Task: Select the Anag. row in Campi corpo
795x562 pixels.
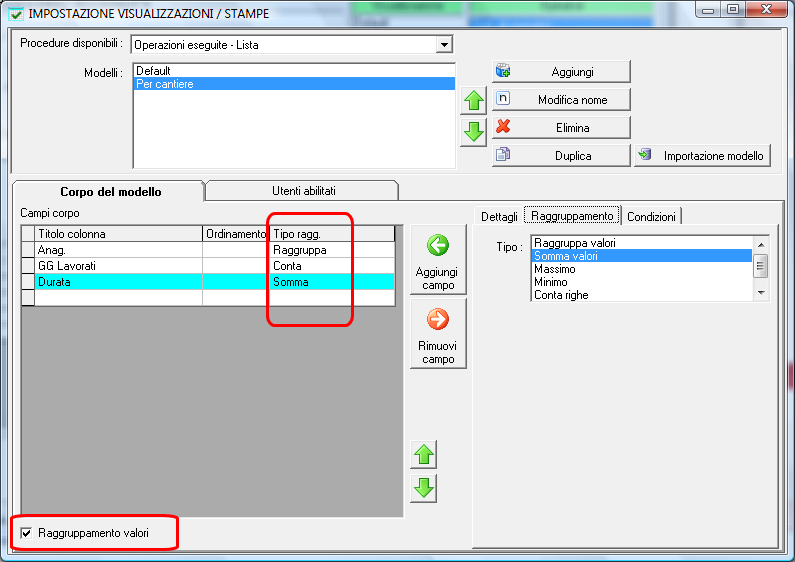Action: (x=208, y=250)
